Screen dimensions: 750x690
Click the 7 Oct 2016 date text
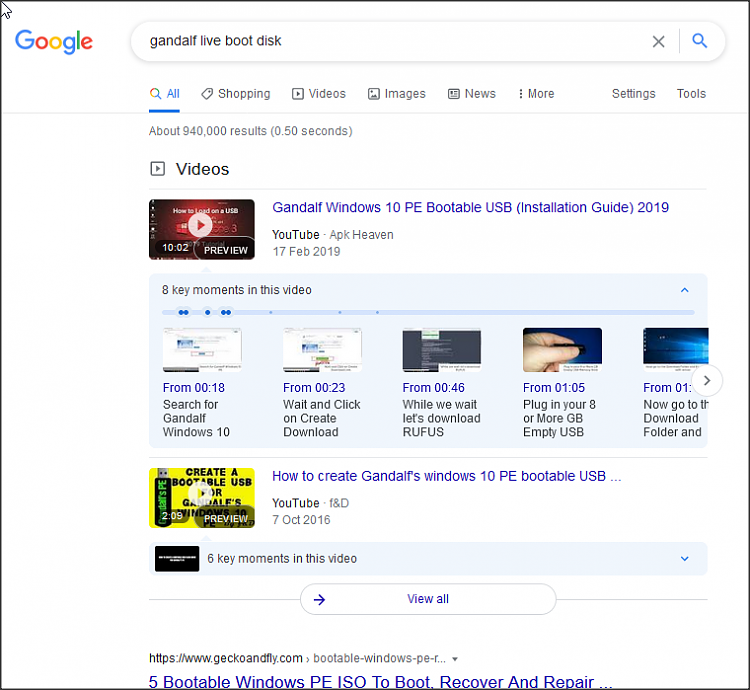[x=301, y=520]
